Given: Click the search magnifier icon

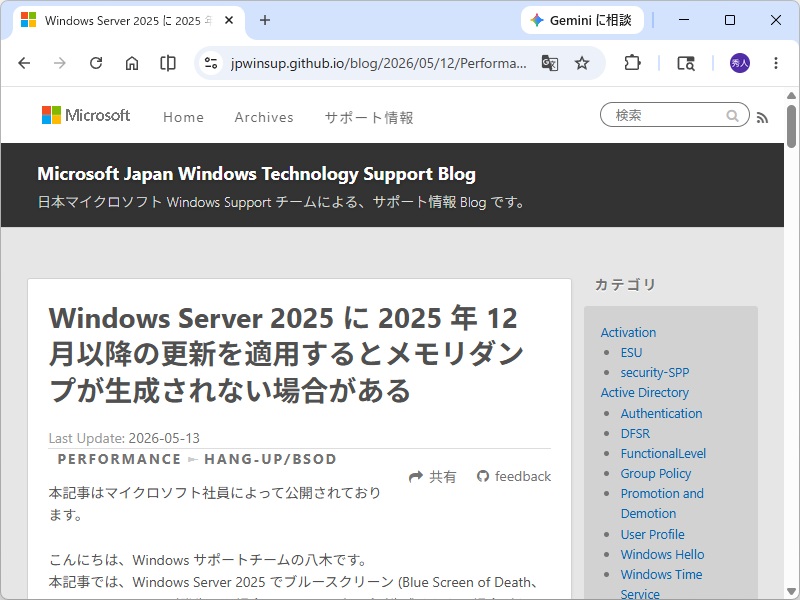Looking at the screenshot, I should click(x=732, y=116).
